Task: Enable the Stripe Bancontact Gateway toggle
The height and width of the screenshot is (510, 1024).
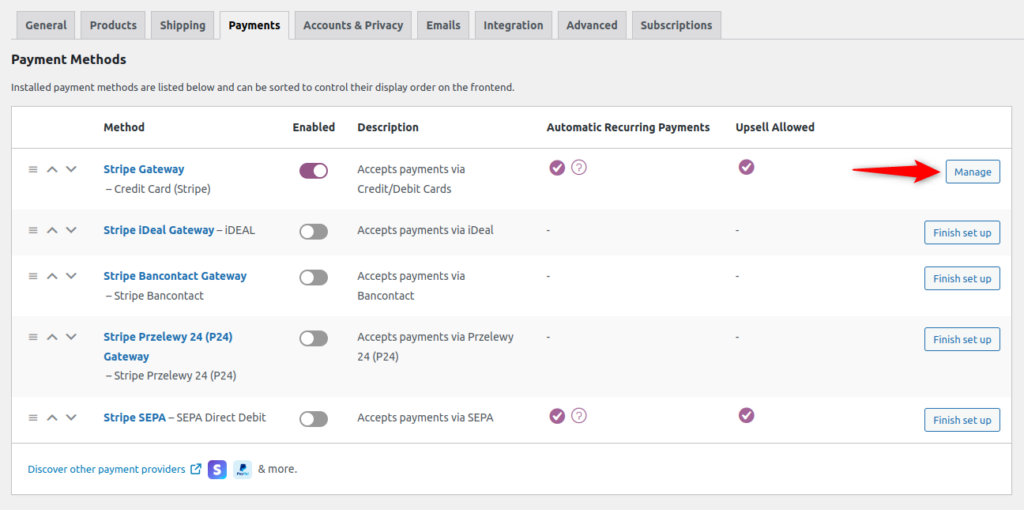Action: click(x=313, y=278)
